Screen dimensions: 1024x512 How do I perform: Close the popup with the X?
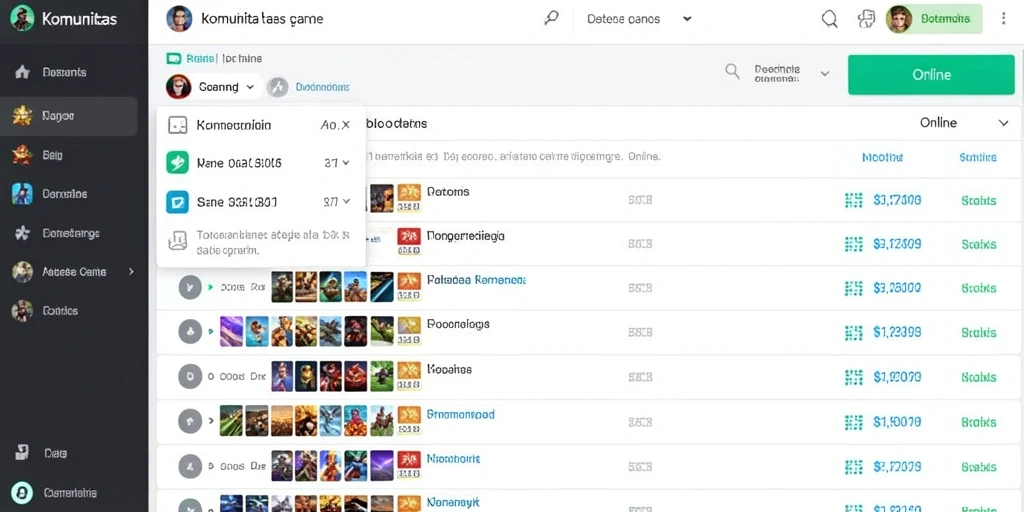coord(345,125)
